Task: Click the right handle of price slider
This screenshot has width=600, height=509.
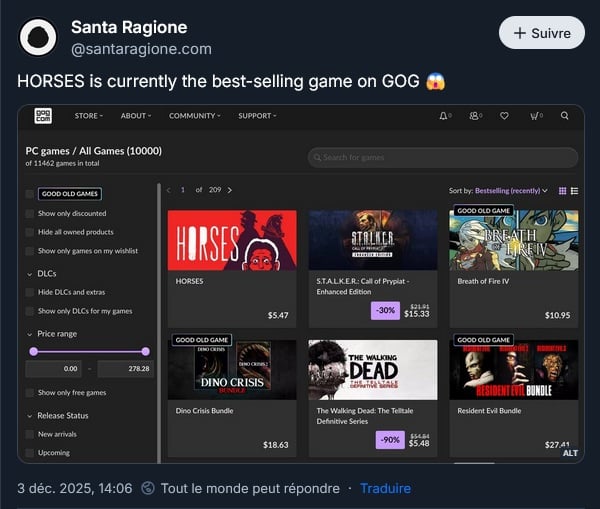Action: 146,351
